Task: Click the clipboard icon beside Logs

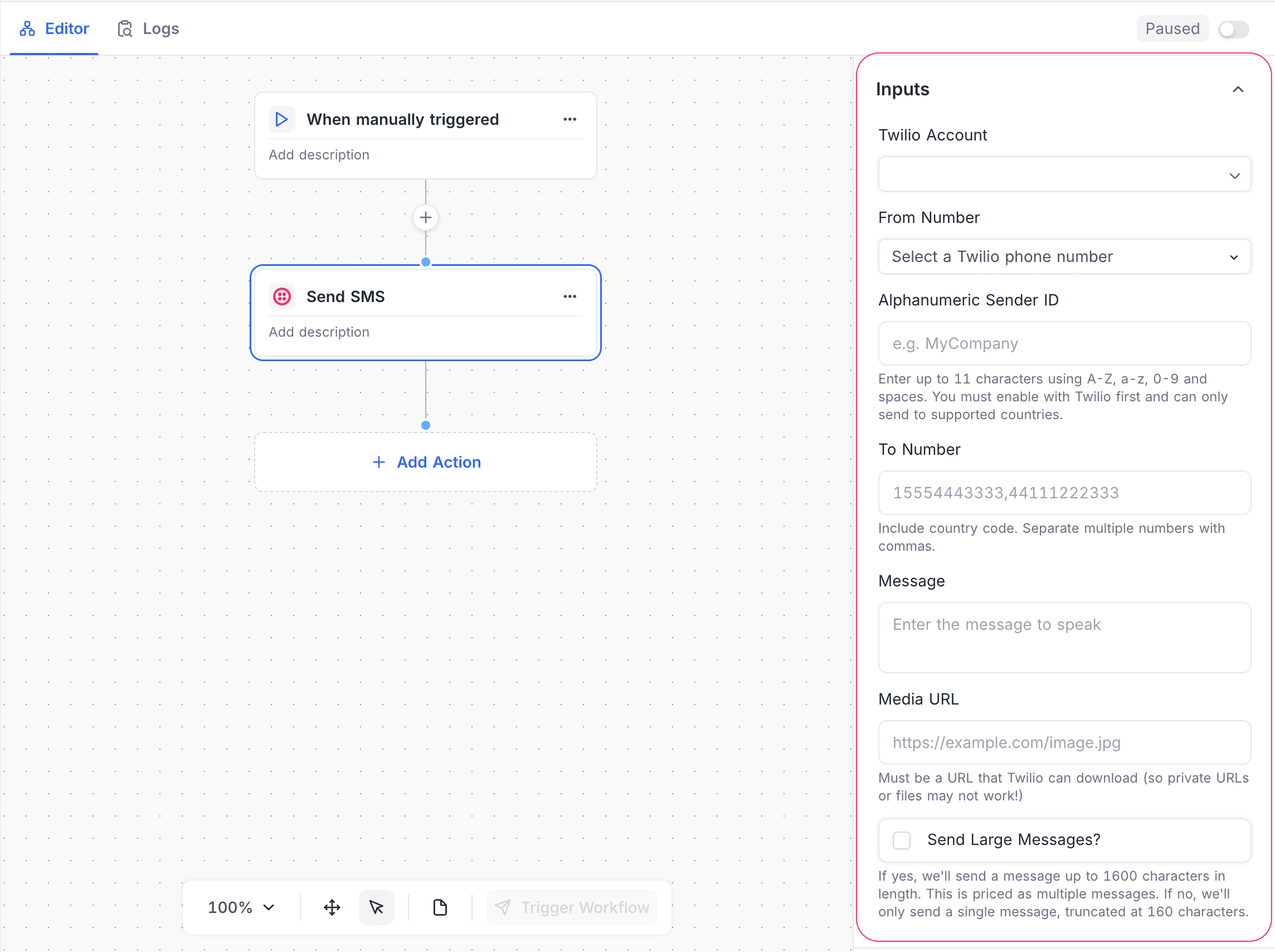Action: coord(125,28)
